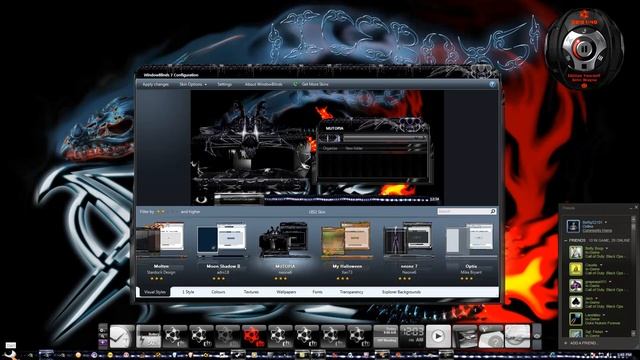Click the arrow handle at dock's right end
This screenshot has width=640, height=360.
[537, 336]
